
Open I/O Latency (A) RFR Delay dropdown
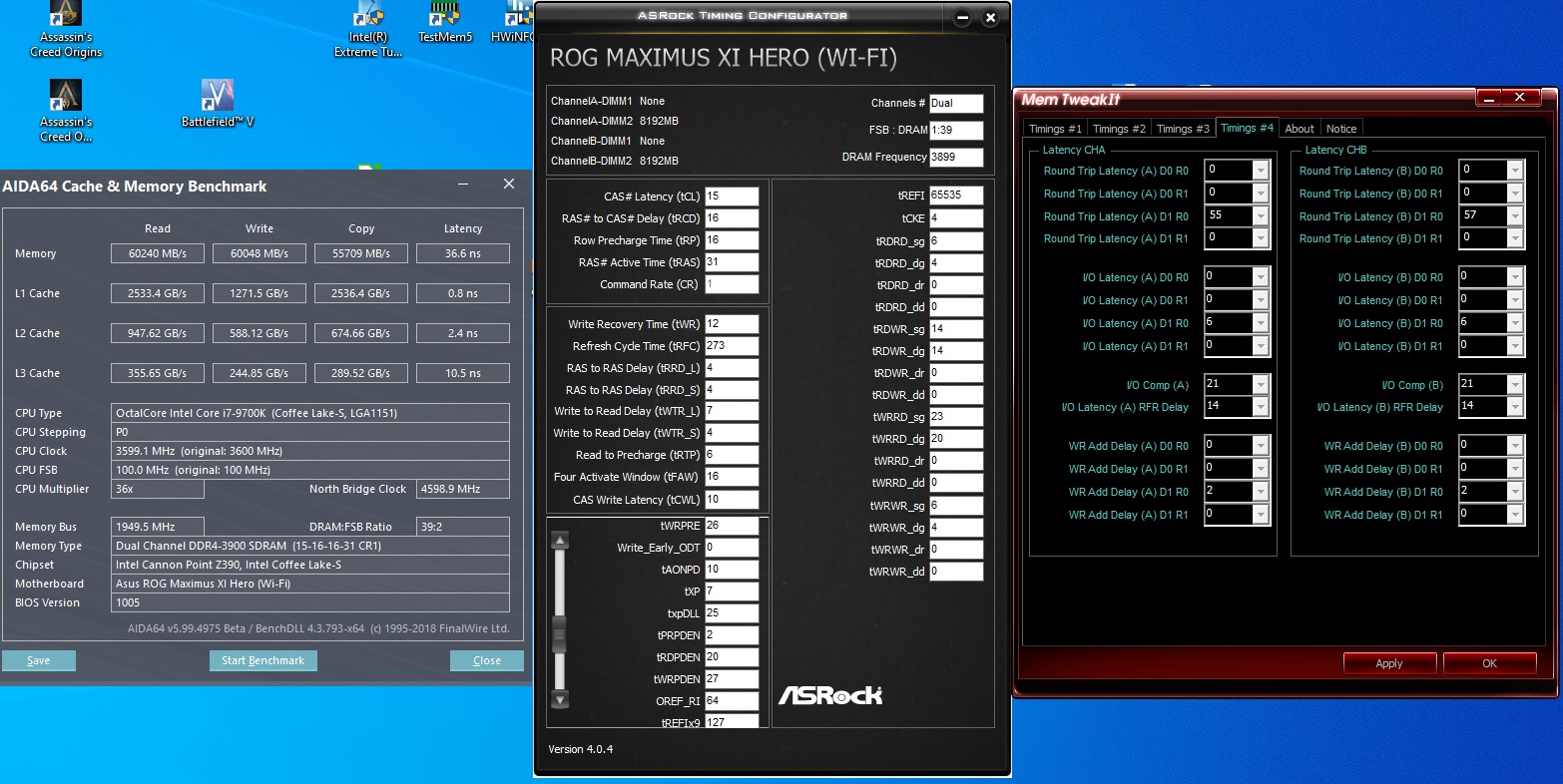(1261, 407)
